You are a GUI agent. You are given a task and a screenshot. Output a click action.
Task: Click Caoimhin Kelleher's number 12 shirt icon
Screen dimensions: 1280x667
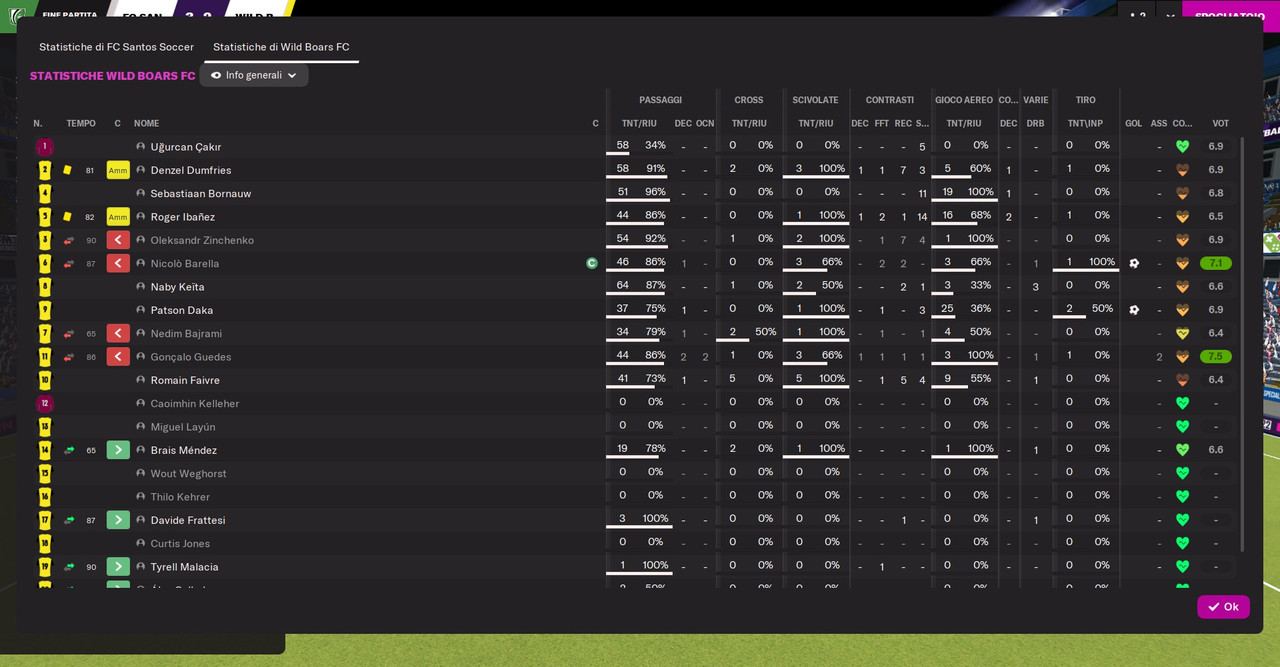[44, 404]
